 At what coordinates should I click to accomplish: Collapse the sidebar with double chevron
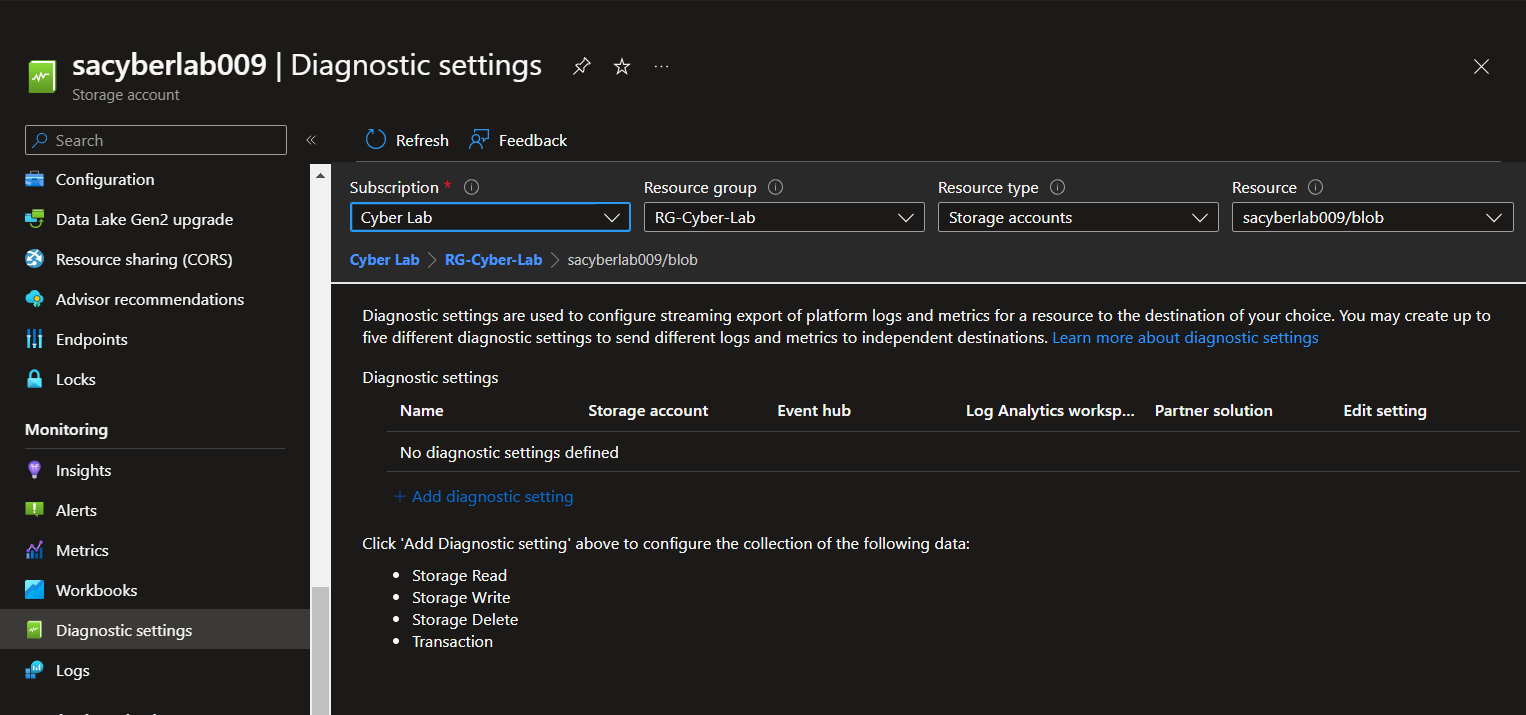(x=311, y=140)
